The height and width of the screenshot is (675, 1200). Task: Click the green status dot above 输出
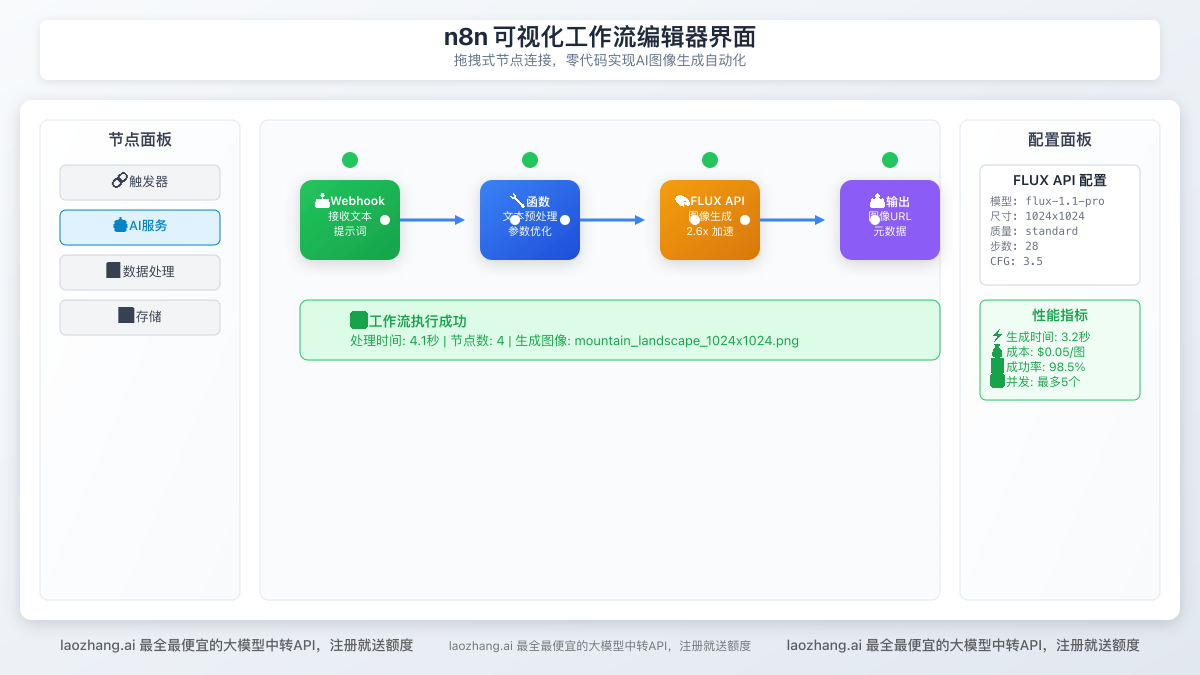coord(890,160)
